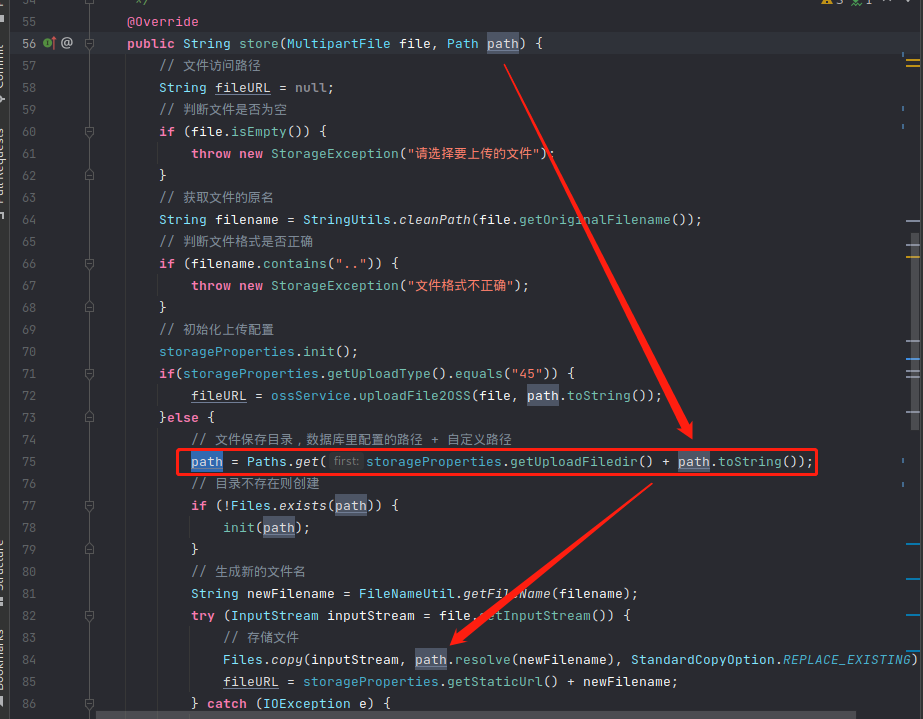Collapse the fold marker at line 77 Files.exists
The width and height of the screenshot is (923, 719).
[89, 505]
